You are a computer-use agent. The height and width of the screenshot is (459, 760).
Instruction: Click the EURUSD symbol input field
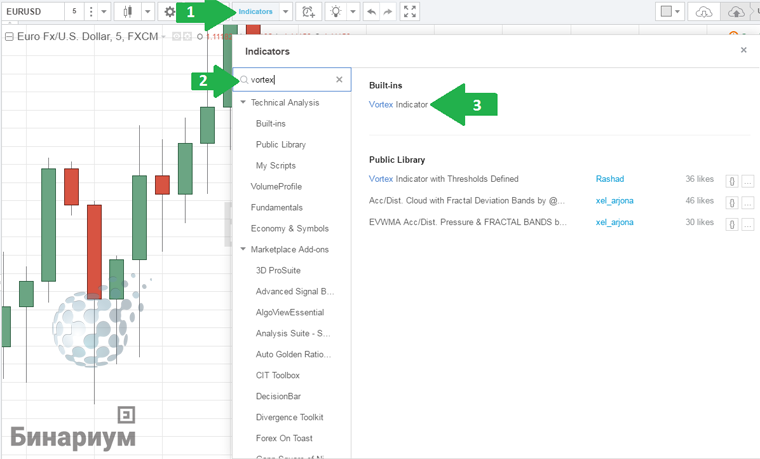(x=32, y=12)
